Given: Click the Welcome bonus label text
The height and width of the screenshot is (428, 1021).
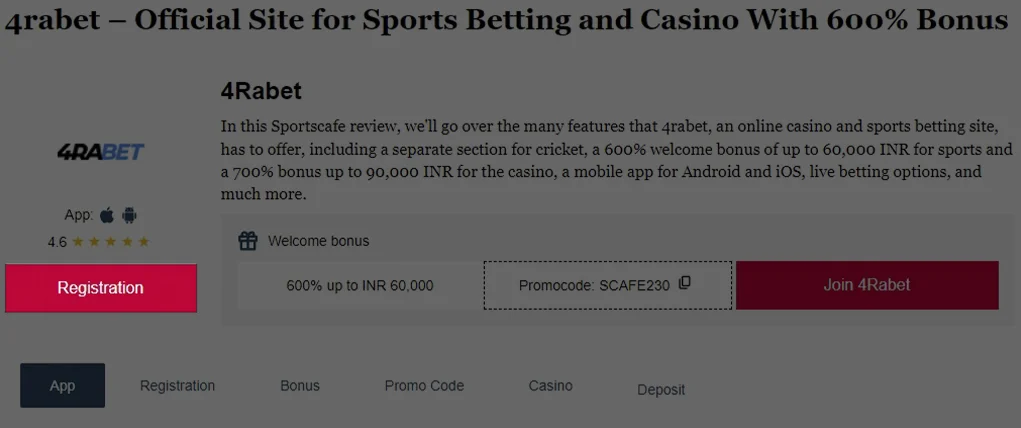Looking at the screenshot, I should click(x=318, y=241).
